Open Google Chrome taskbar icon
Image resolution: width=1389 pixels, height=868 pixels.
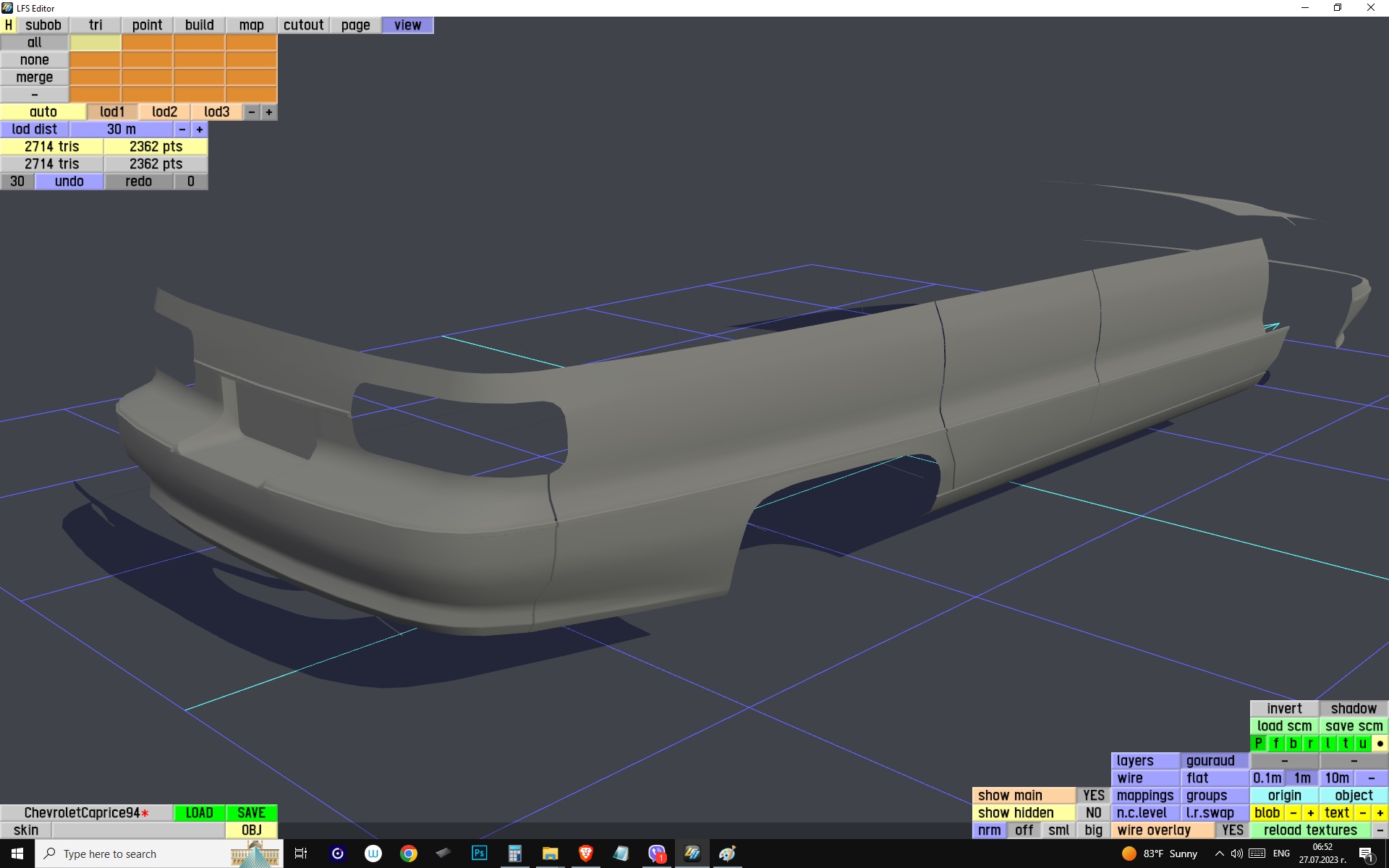click(x=409, y=854)
